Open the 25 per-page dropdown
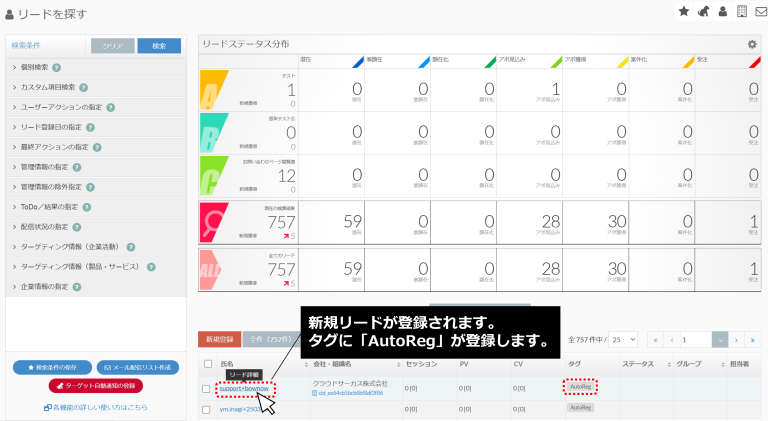Image resolution: width=768 pixels, height=421 pixels. click(x=623, y=339)
